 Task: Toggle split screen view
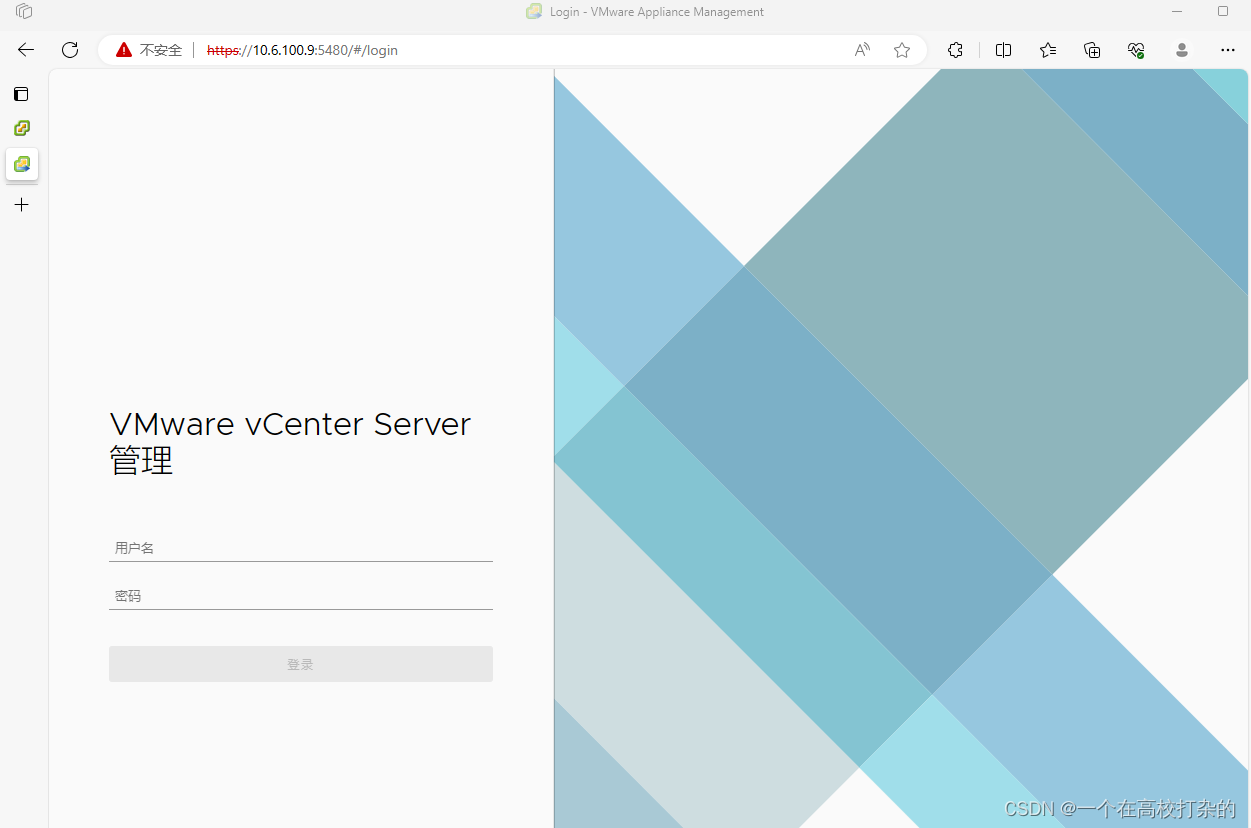(1004, 50)
